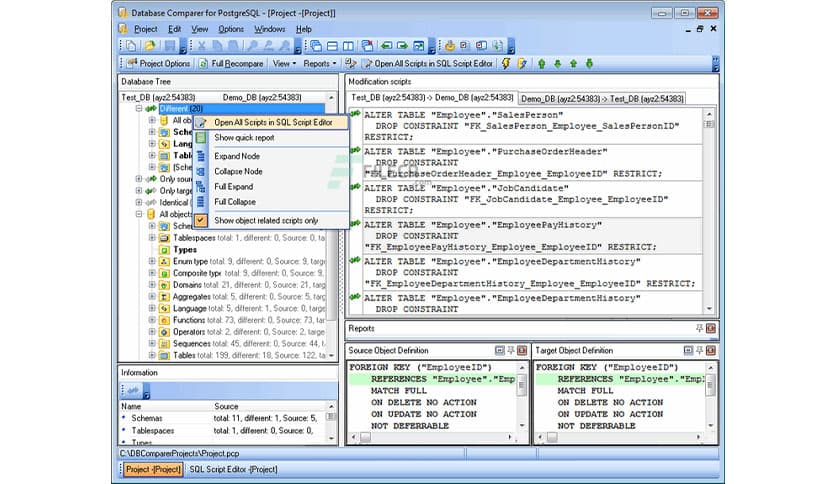Pin the Reports panel

700,328
